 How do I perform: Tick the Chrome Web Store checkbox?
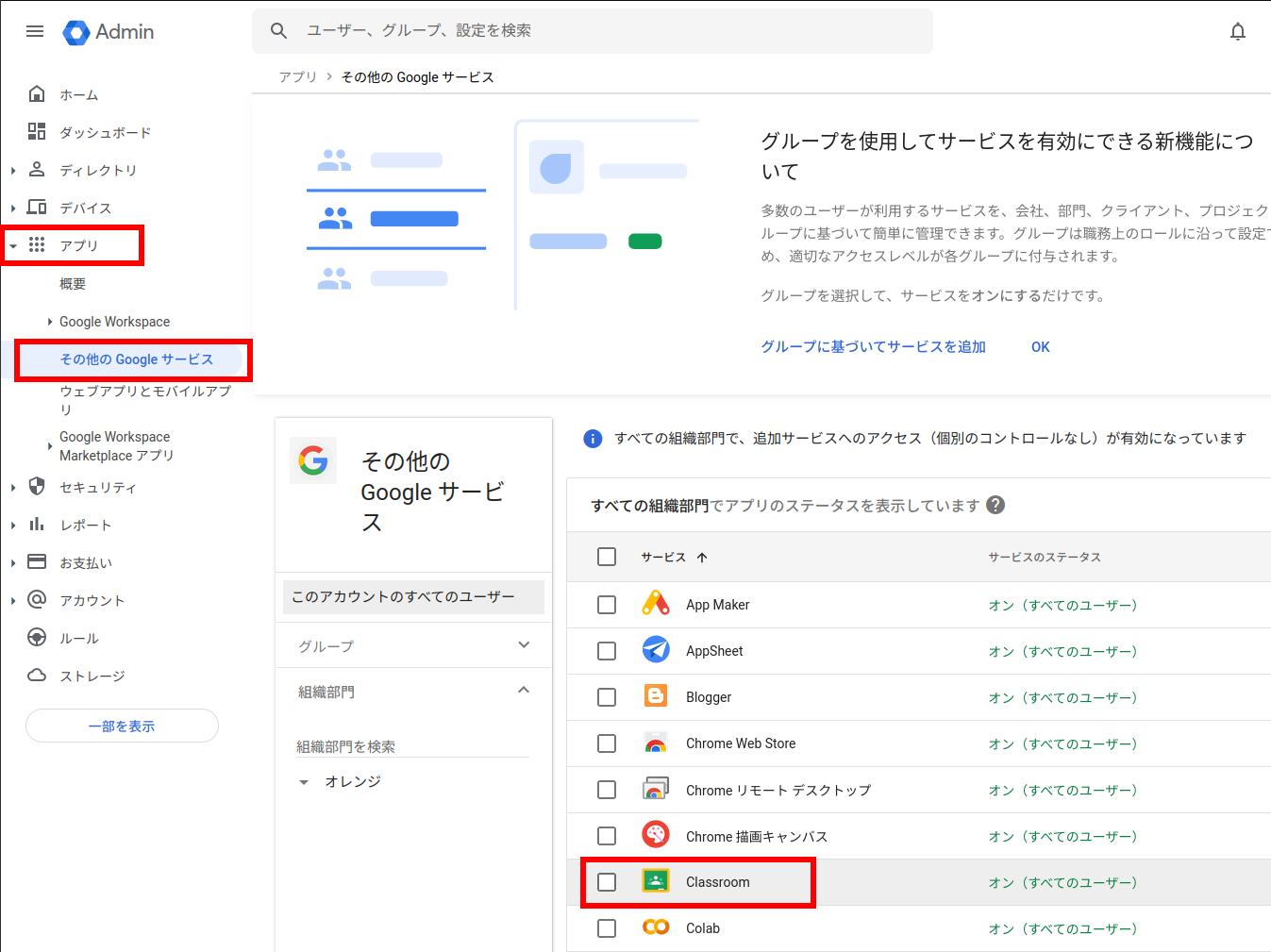click(607, 743)
